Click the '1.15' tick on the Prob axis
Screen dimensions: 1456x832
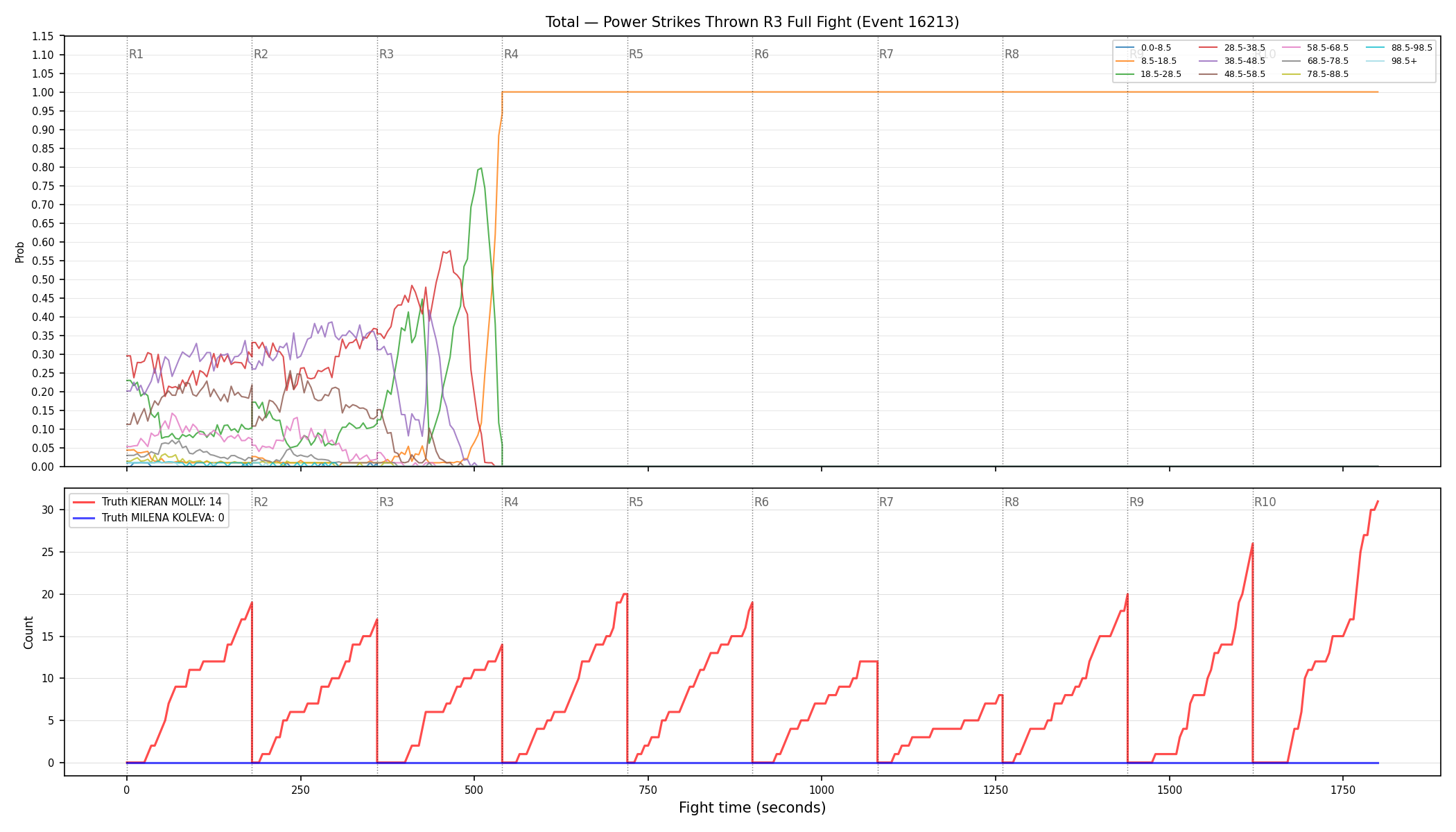pos(43,36)
